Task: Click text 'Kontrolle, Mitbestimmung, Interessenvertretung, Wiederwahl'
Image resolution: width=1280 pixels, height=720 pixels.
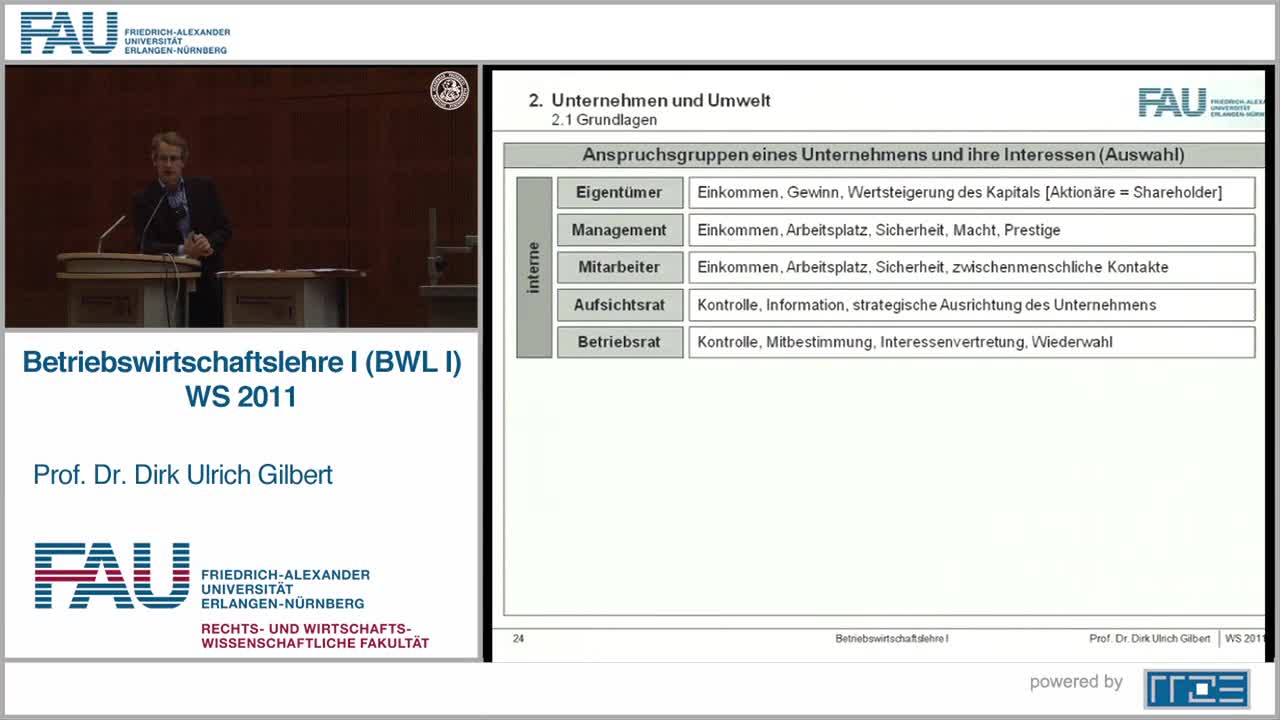Action: (x=905, y=342)
